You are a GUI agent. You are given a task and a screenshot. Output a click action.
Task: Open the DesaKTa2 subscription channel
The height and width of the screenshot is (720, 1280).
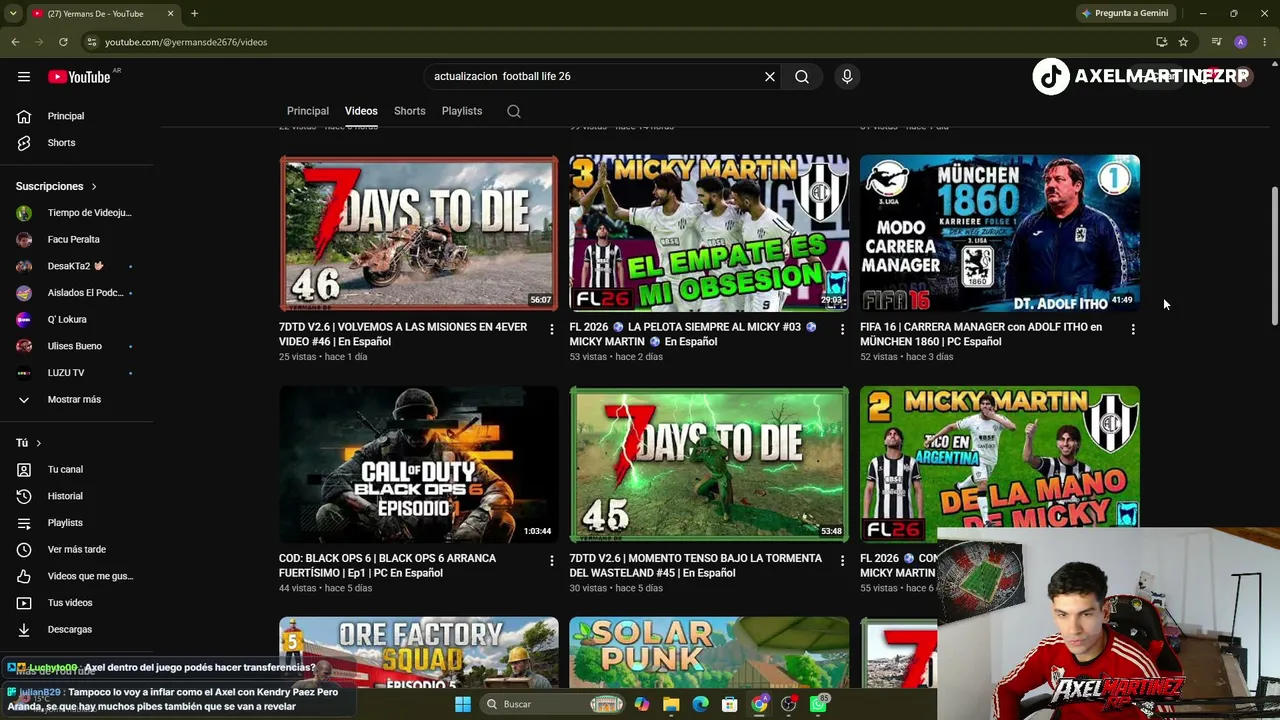click(76, 266)
